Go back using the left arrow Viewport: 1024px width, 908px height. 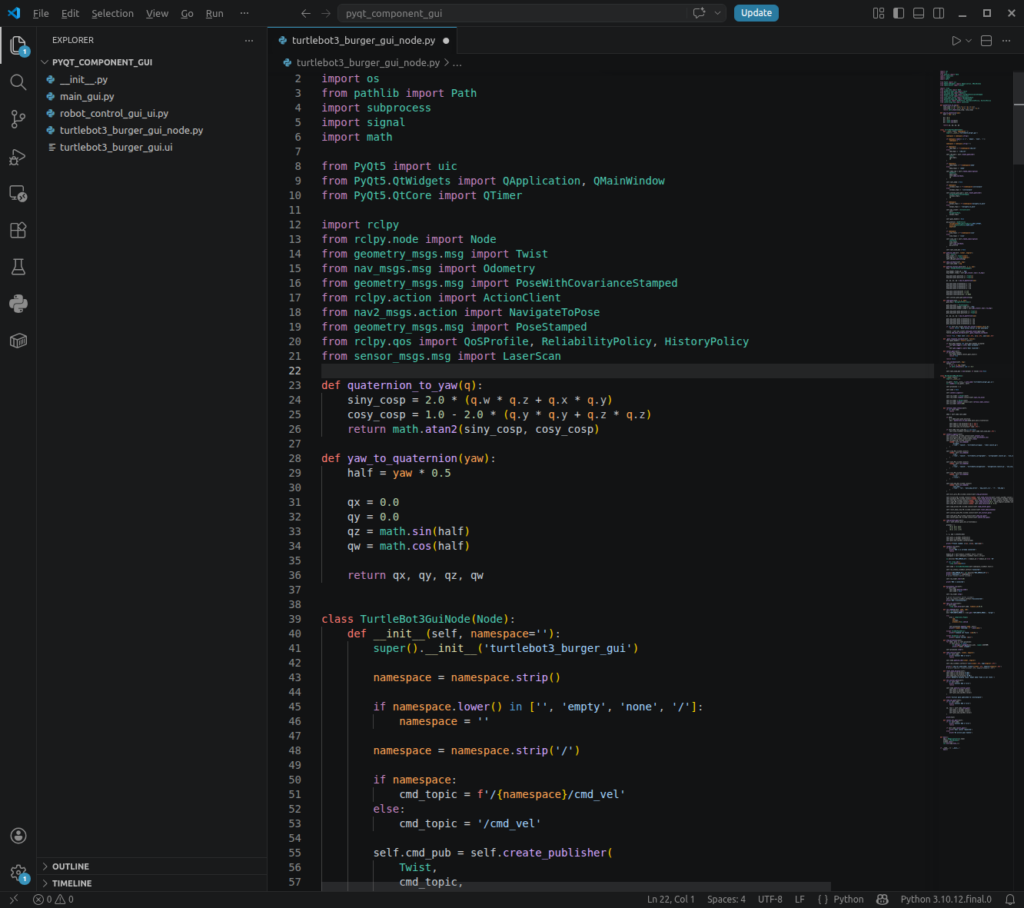(306, 13)
